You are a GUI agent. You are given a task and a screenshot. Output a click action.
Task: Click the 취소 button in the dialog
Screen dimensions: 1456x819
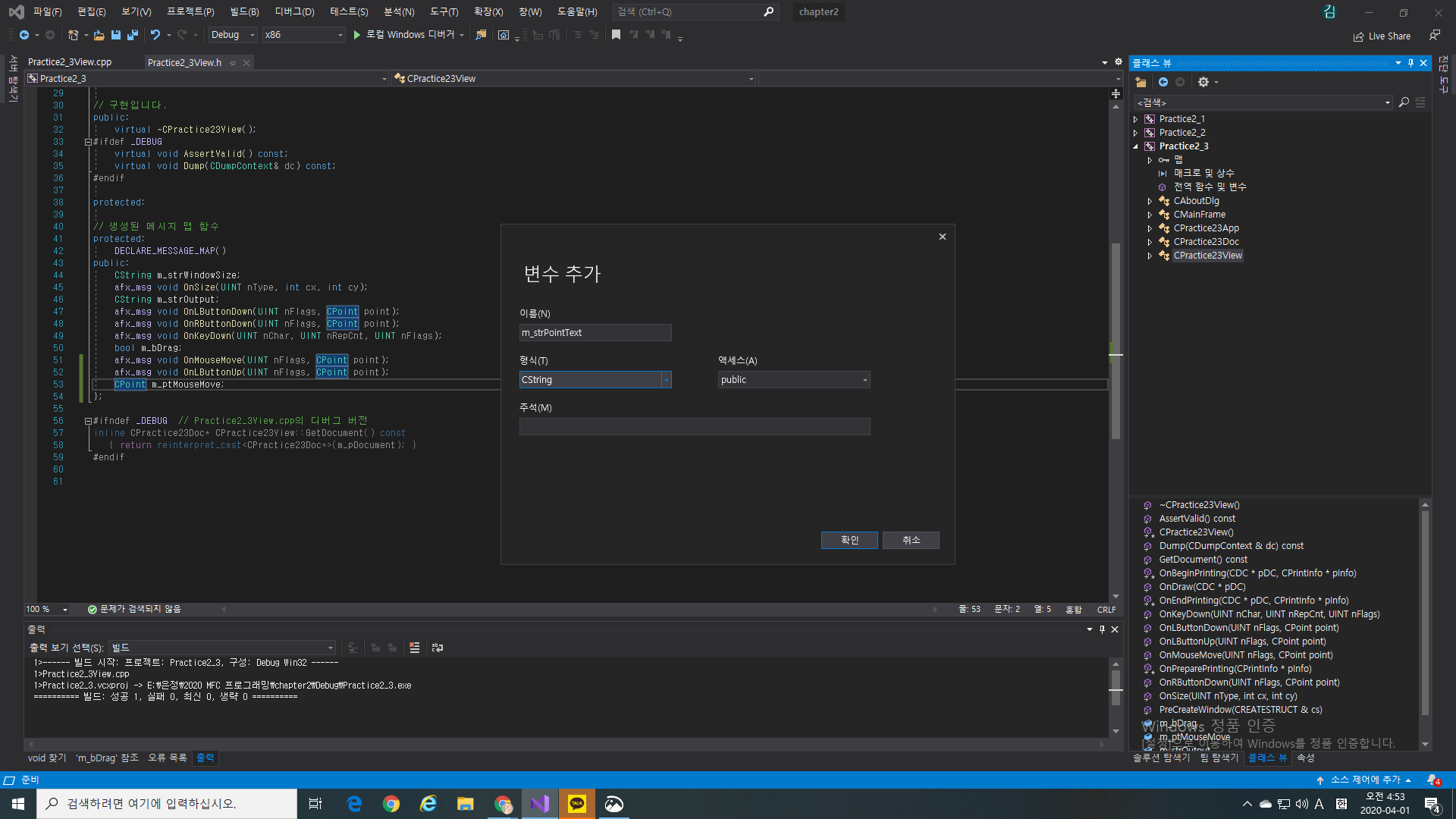click(911, 540)
